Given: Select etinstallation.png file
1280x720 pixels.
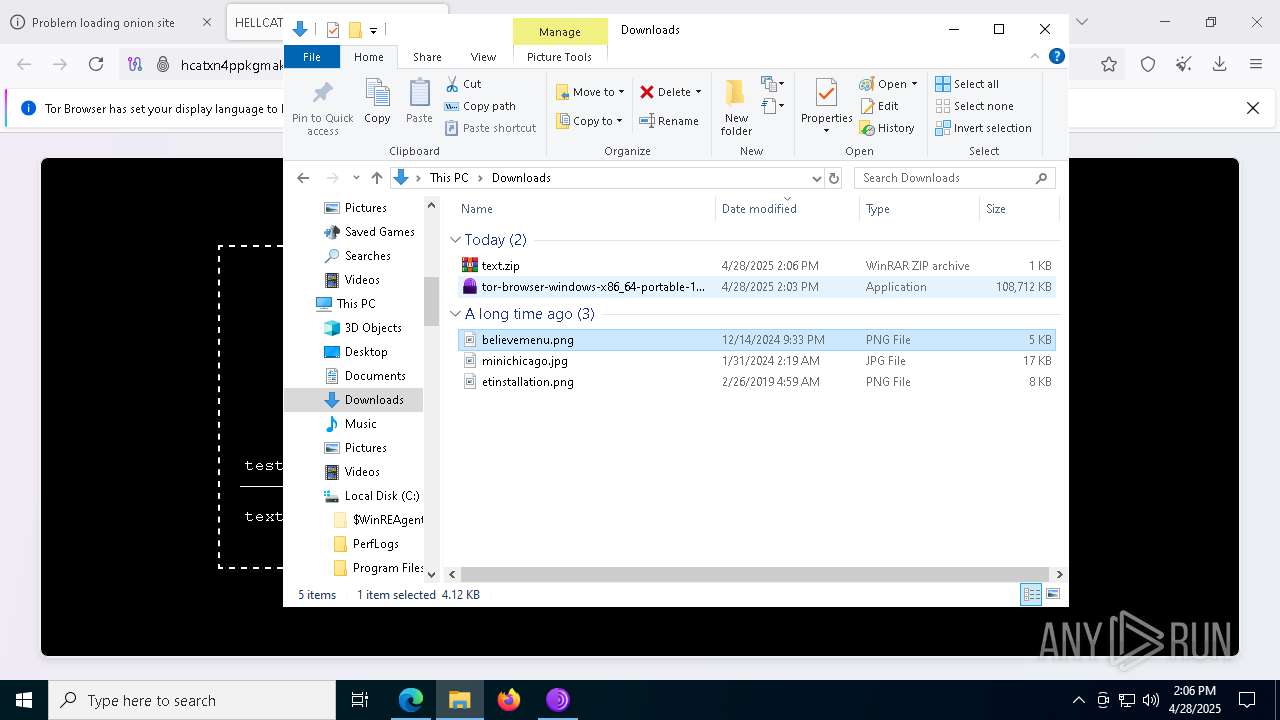Looking at the screenshot, I should (x=756, y=382).
